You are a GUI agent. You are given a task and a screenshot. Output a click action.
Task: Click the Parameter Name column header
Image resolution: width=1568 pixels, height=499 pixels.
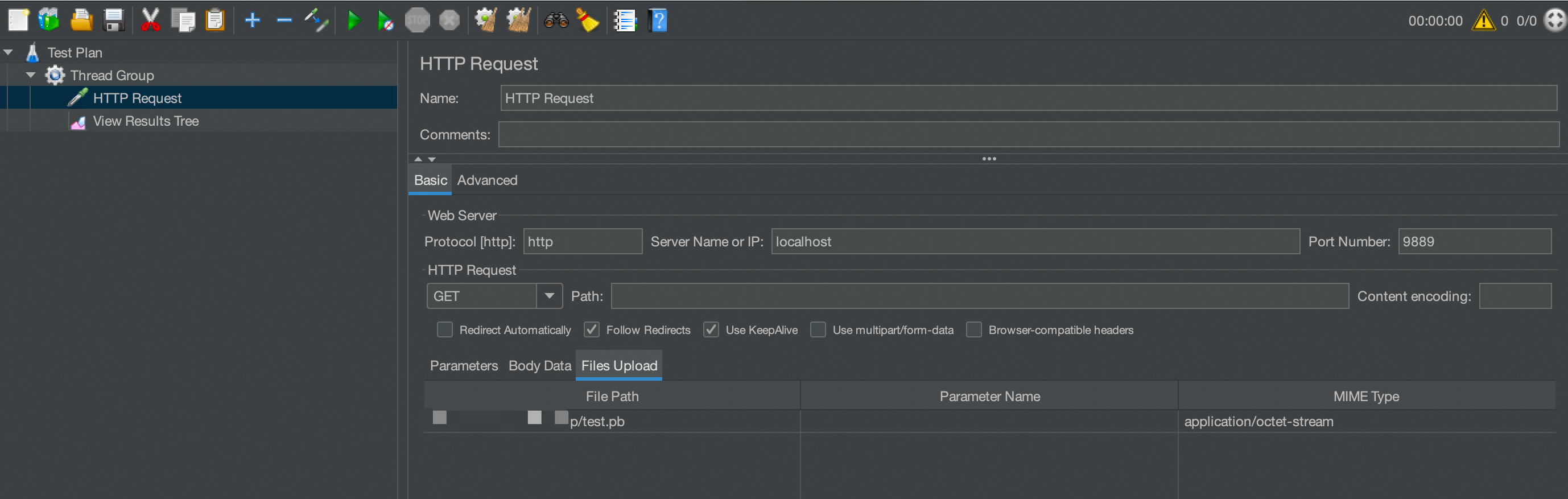click(989, 395)
